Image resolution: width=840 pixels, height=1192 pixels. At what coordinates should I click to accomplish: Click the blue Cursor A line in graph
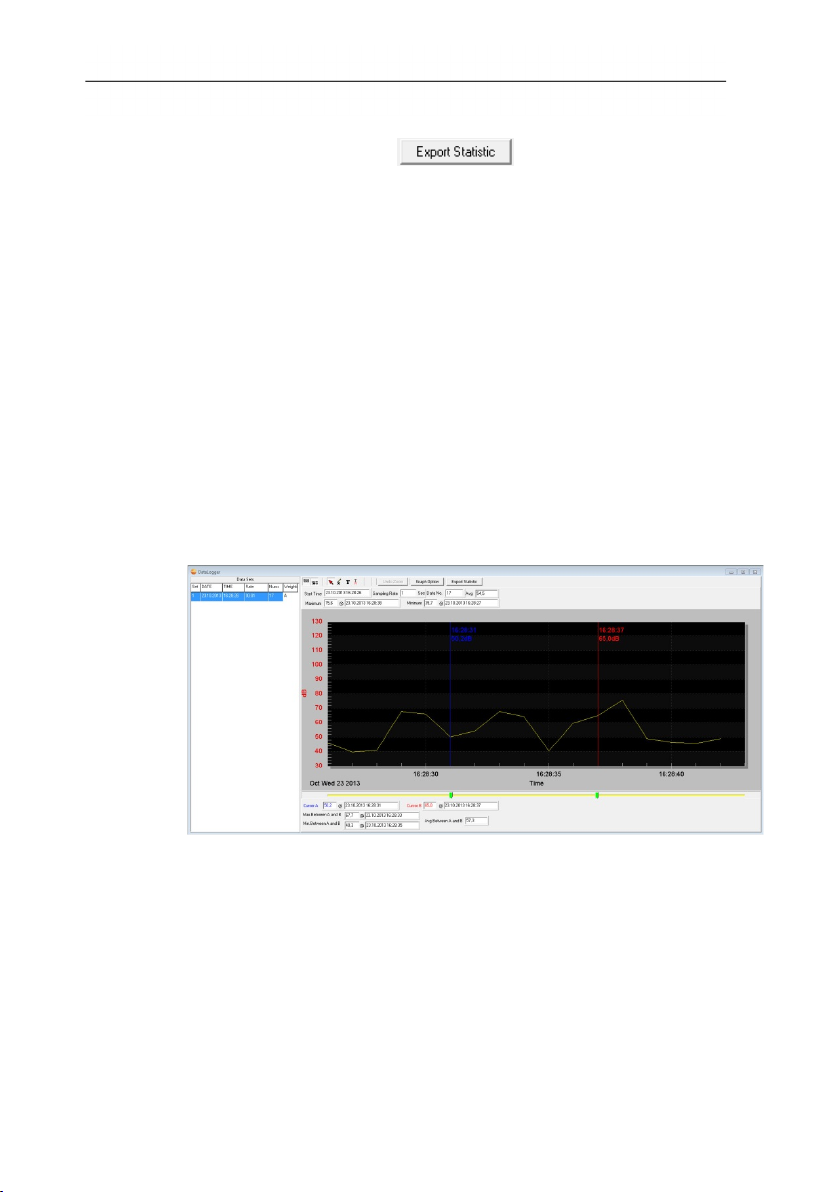pyautogui.click(x=450, y=696)
